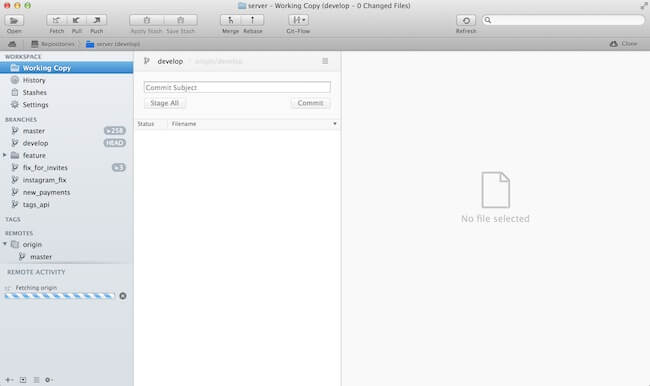This screenshot has height=386, width=650.
Task: Click the origin/develop tracking label
Action: [218, 61]
